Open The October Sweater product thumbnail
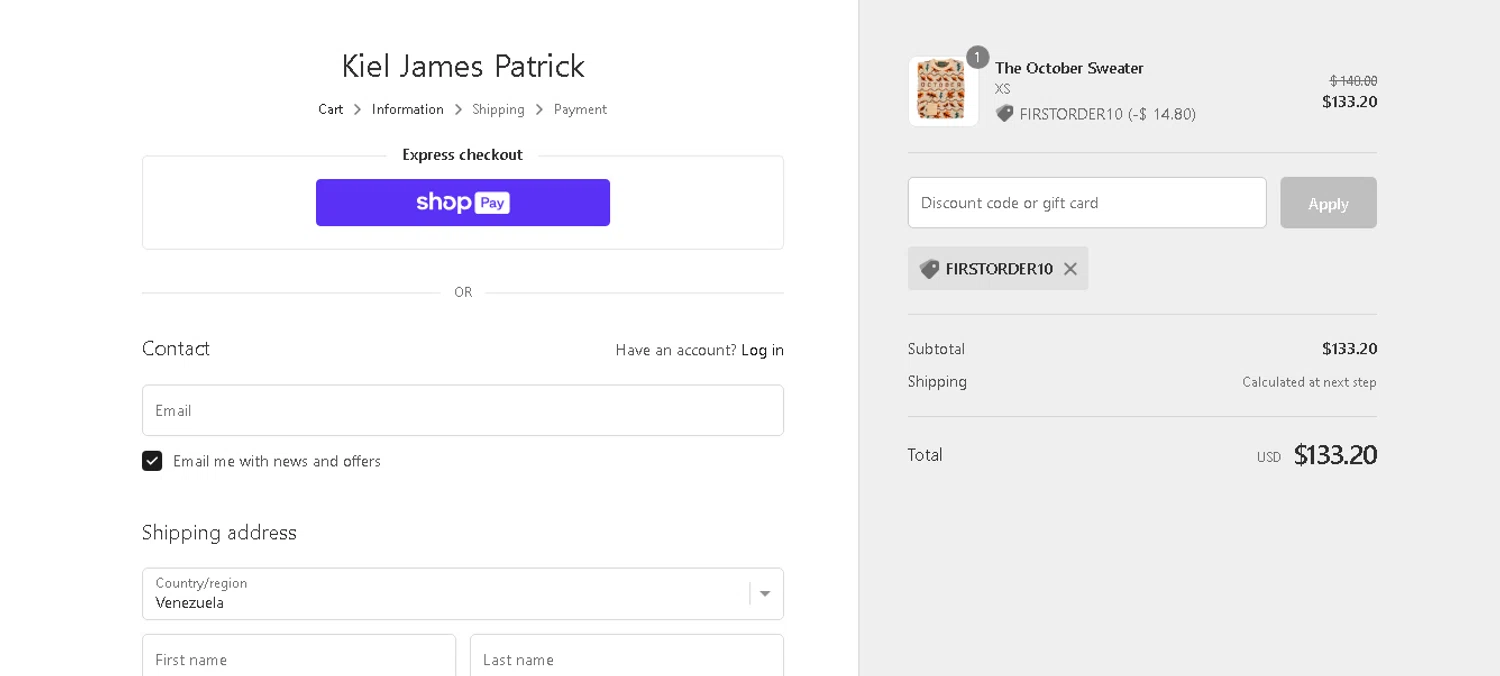The image size is (1500, 676). (943, 91)
